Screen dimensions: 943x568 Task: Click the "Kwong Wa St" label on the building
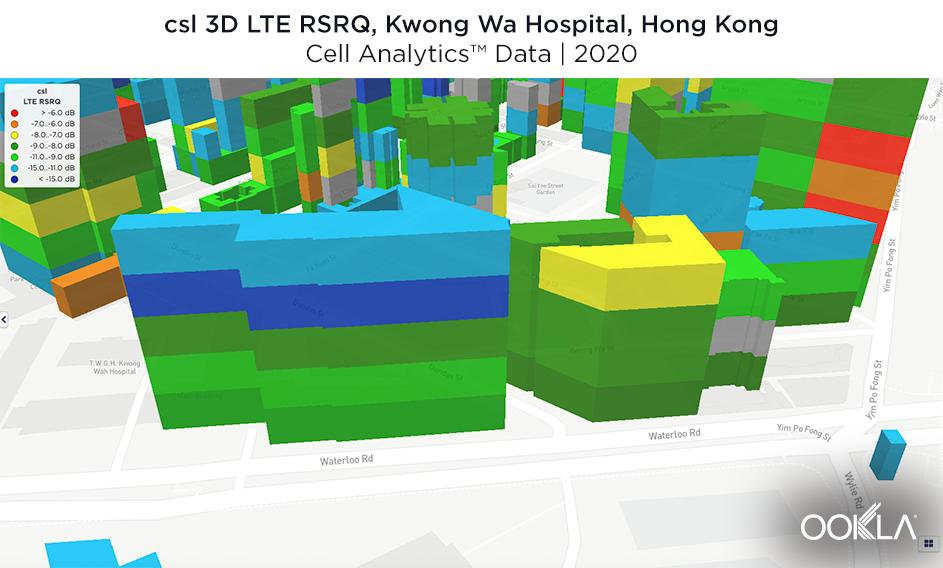click(x=592, y=350)
